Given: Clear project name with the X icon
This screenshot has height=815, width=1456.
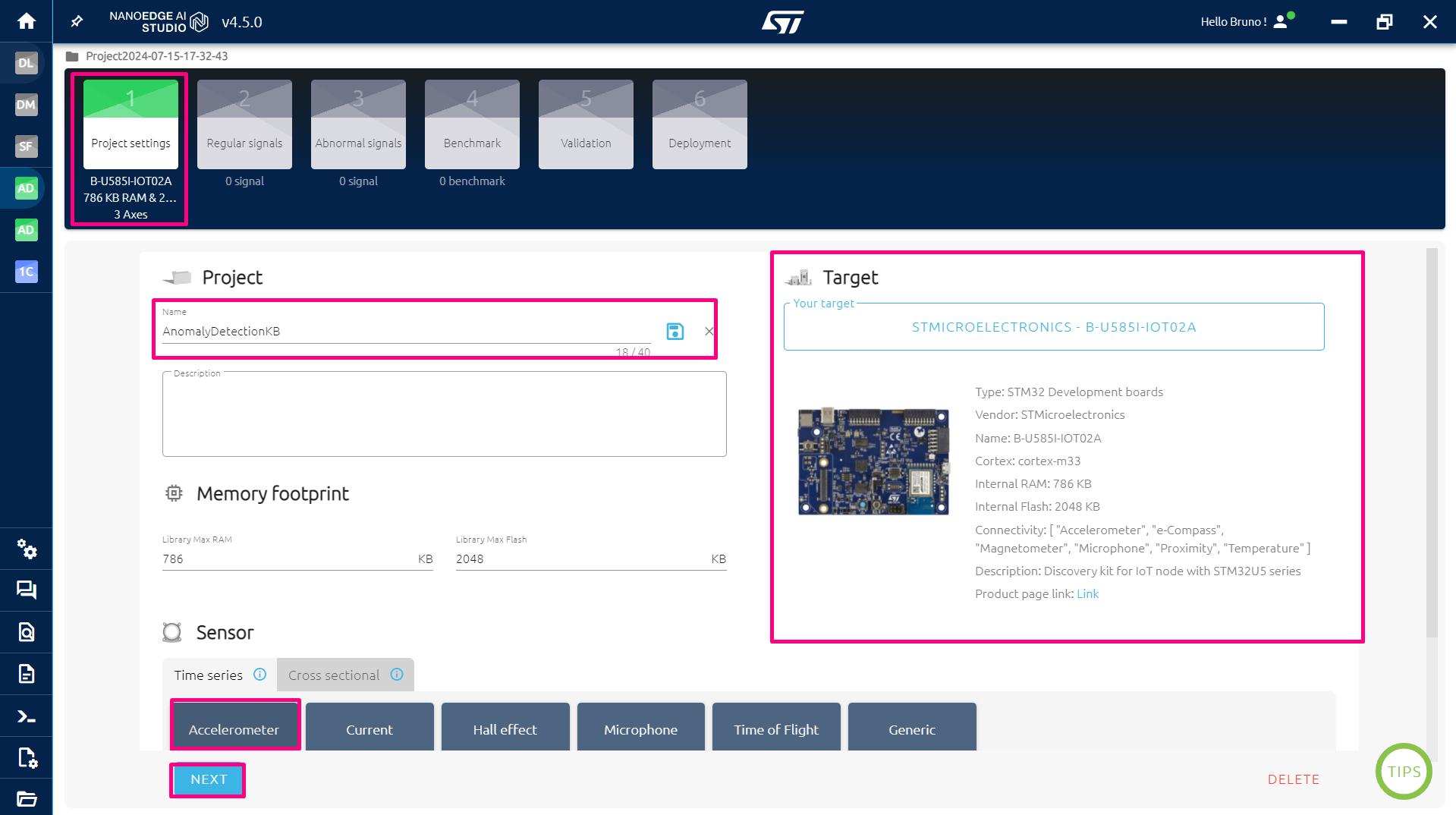Looking at the screenshot, I should [709, 331].
